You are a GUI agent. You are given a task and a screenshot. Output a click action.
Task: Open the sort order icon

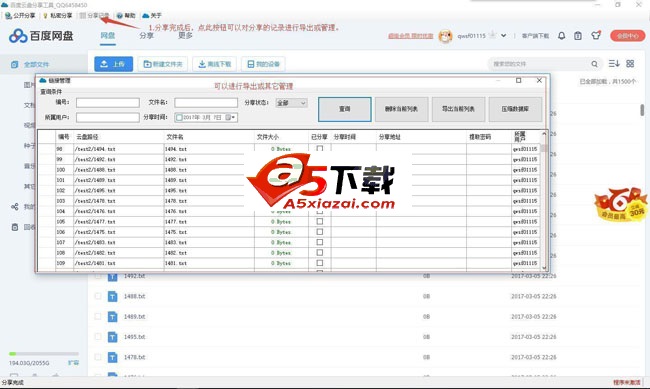click(614, 63)
